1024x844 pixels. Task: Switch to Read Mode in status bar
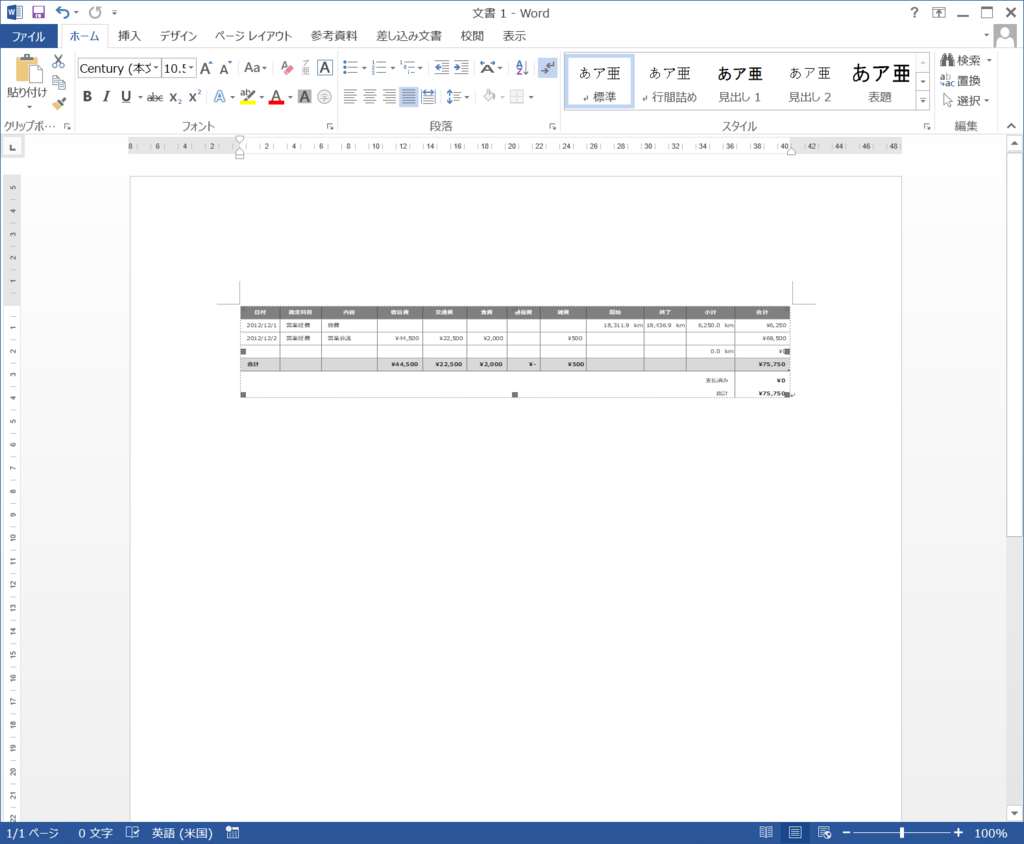pos(765,831)
